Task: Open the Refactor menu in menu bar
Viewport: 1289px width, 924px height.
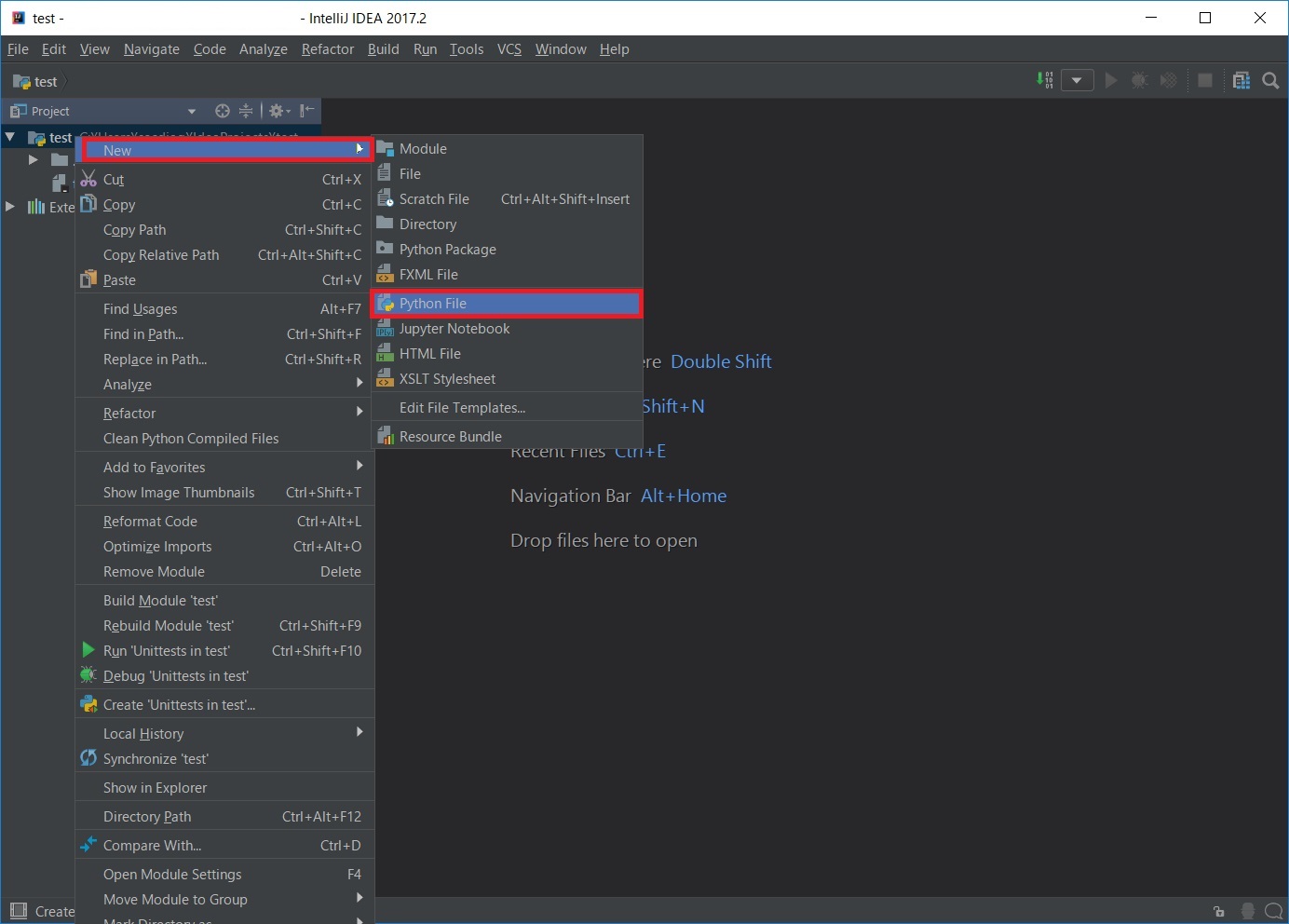Action: coord(327,49)
